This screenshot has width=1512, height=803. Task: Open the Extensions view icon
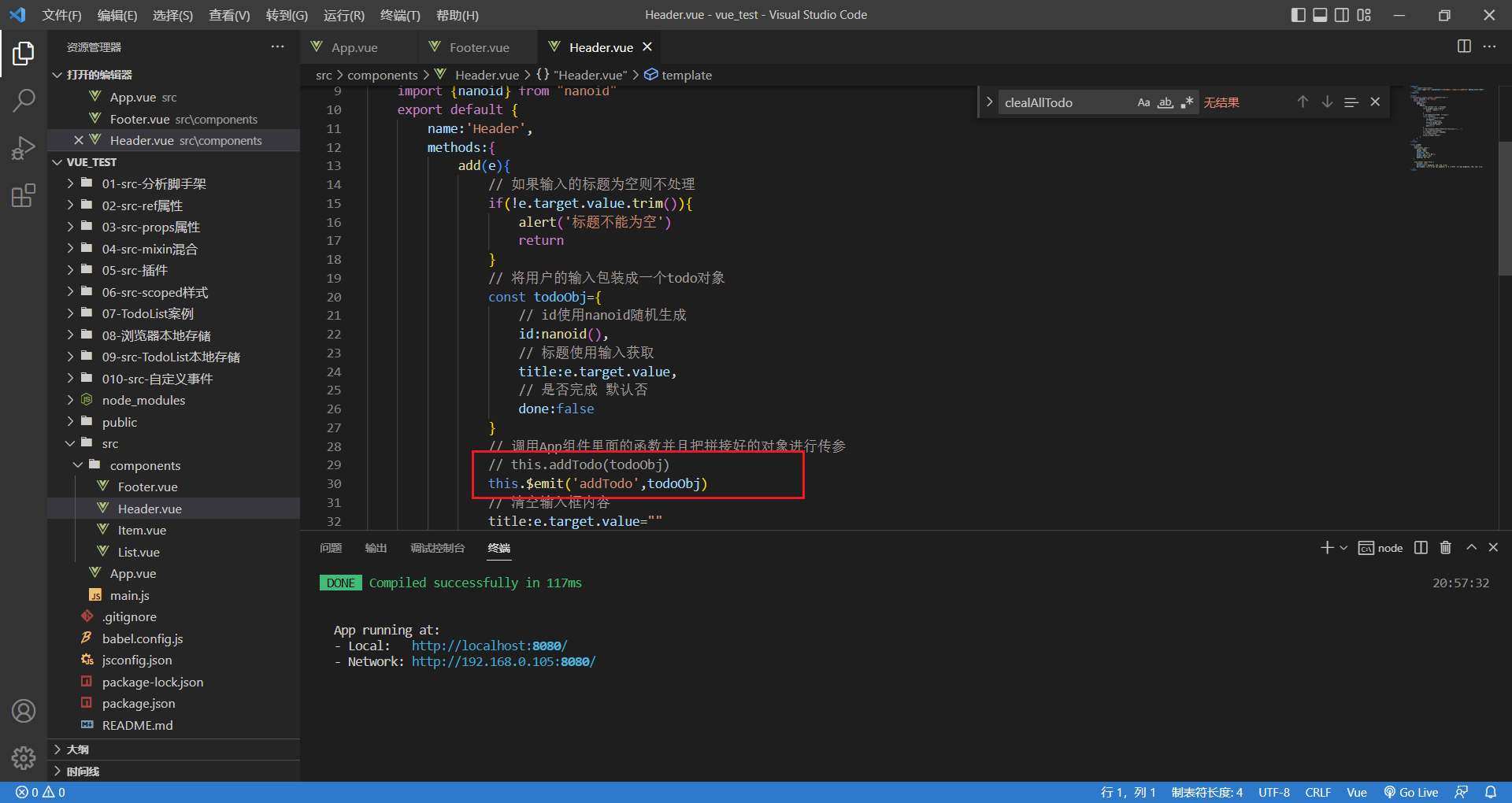coord(24,195)
